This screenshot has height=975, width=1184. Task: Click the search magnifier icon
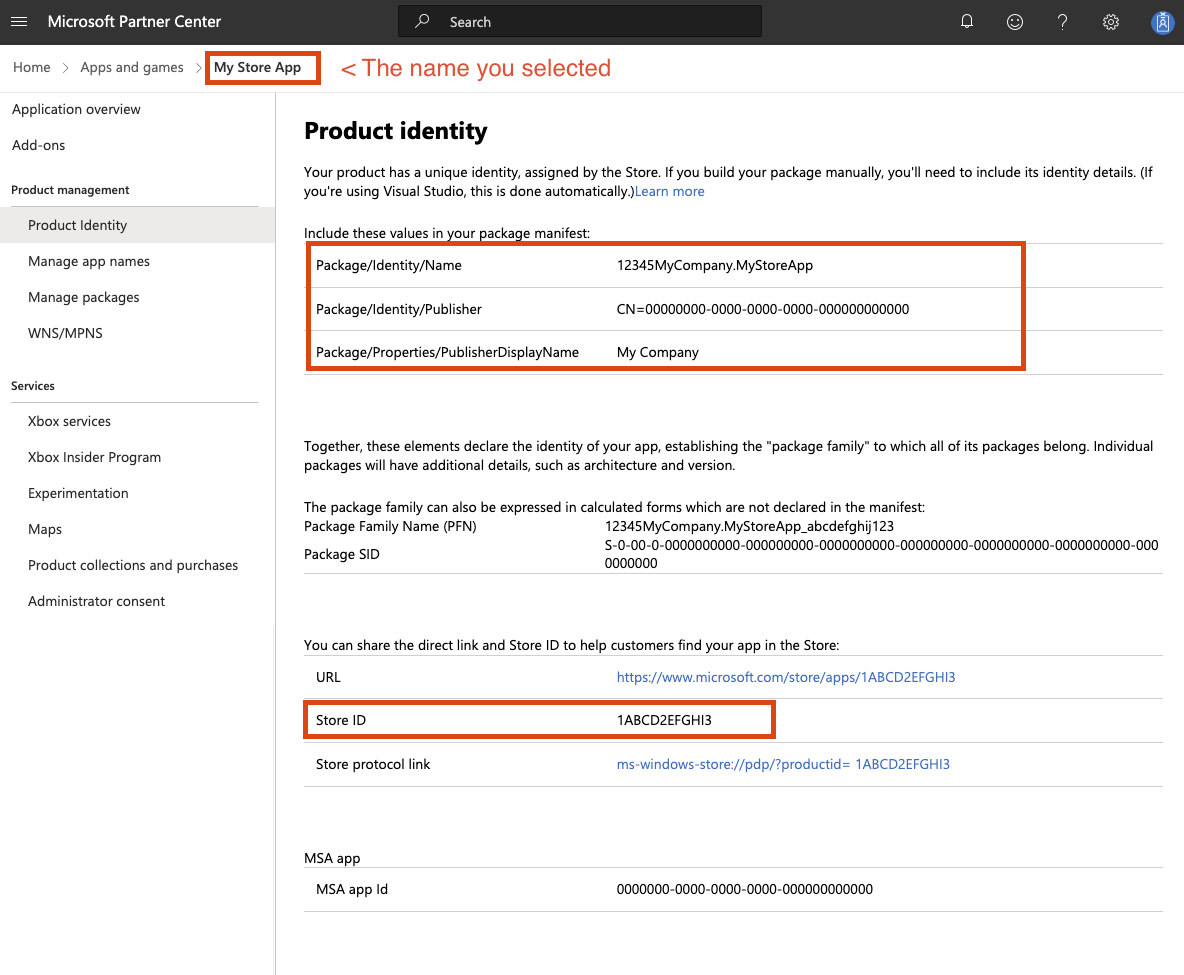click(x=423, y=22)
